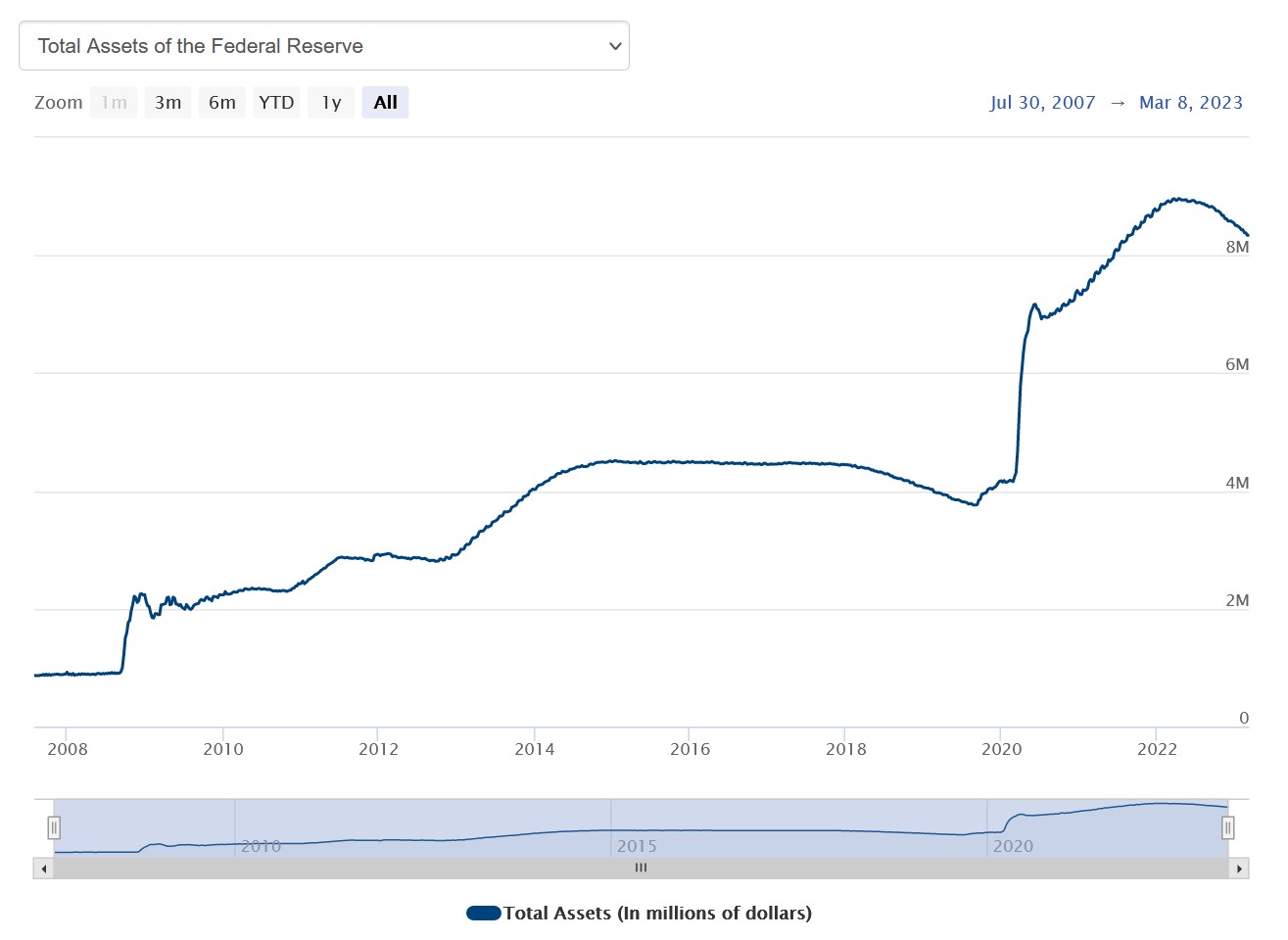The height and width of the screenshot is (940, 1288).
Task: Click the 2015 marker in the navigator
Action: (637, 846)
